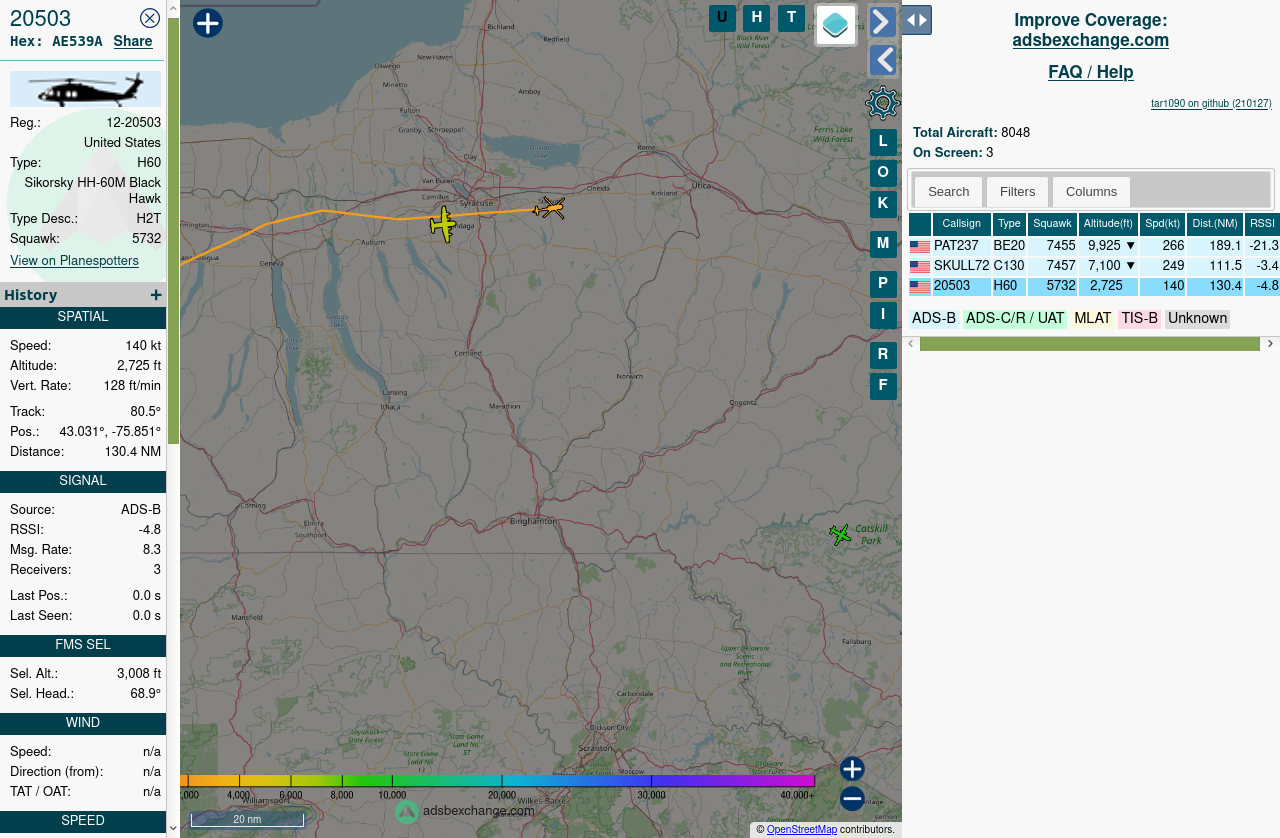Toggle the U map button

(x=722, y=18)
